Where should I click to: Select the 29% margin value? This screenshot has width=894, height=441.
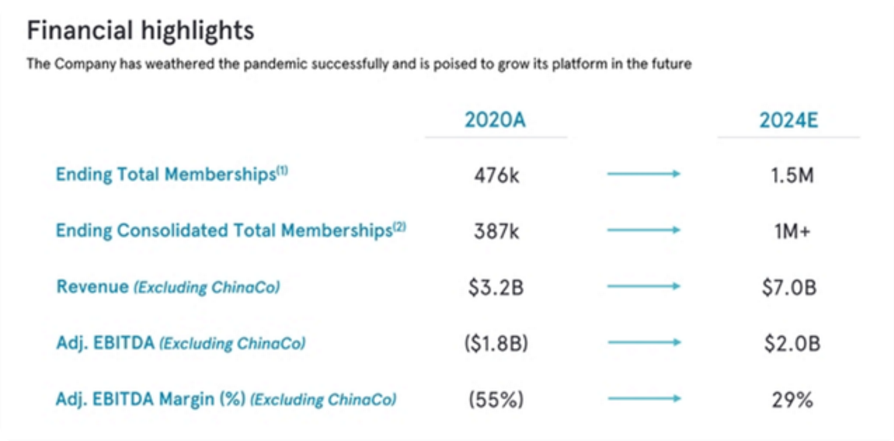788,400
